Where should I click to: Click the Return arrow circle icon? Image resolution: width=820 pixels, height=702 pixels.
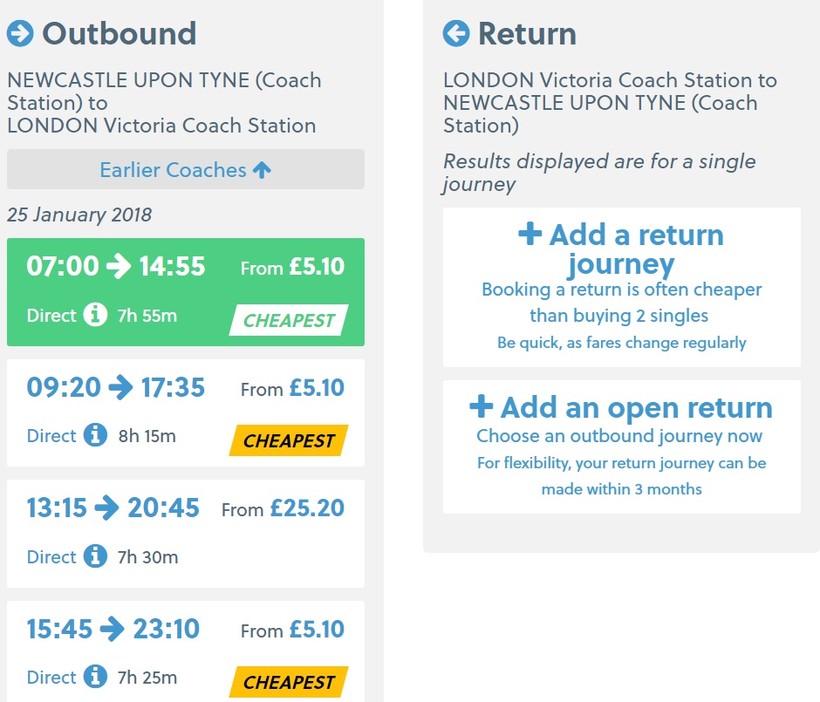[456, 34]
